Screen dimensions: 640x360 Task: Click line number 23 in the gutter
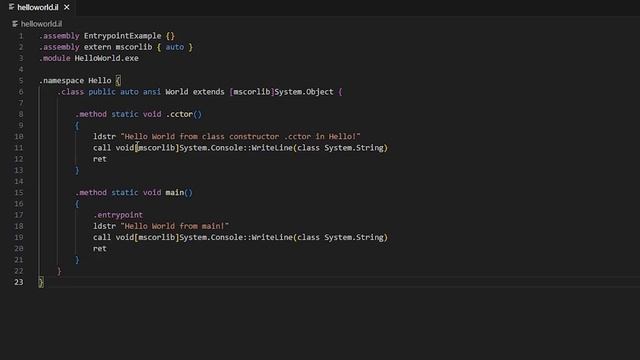(x=19, y=282)
